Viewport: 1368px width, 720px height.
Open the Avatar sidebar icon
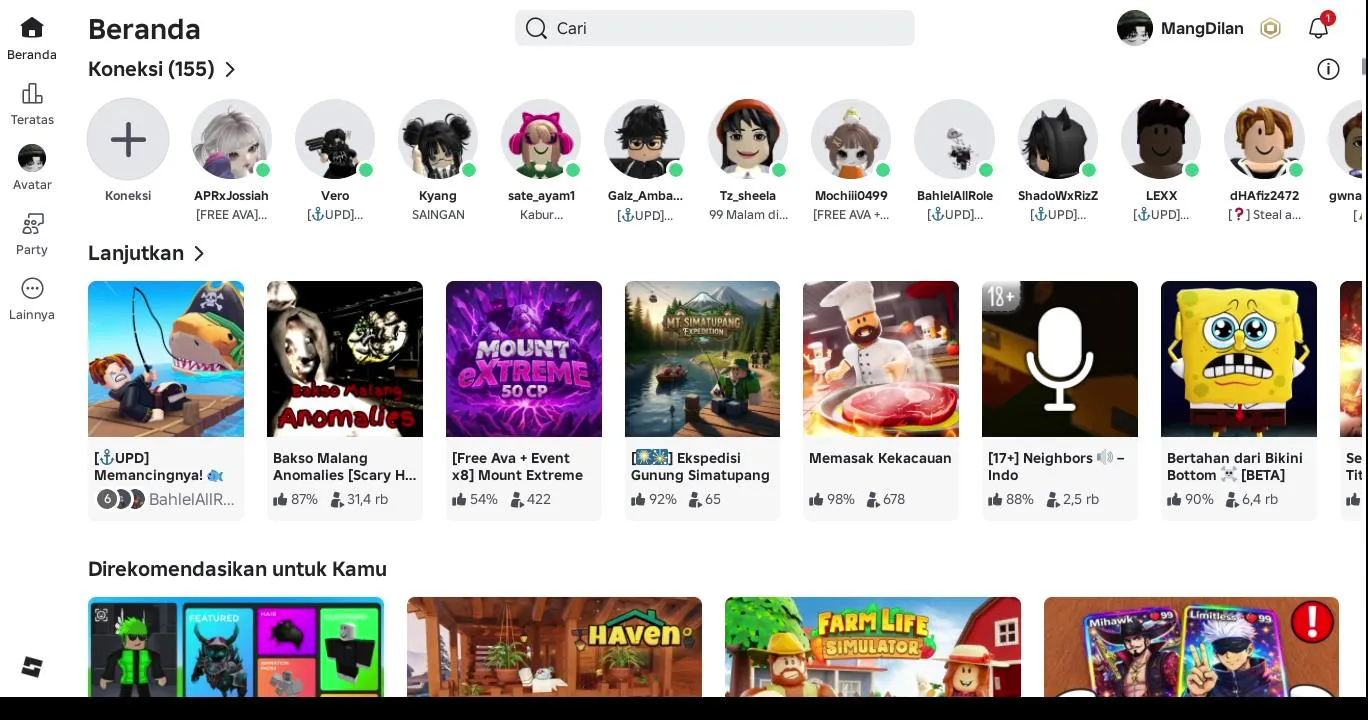(x=32, y=158)
